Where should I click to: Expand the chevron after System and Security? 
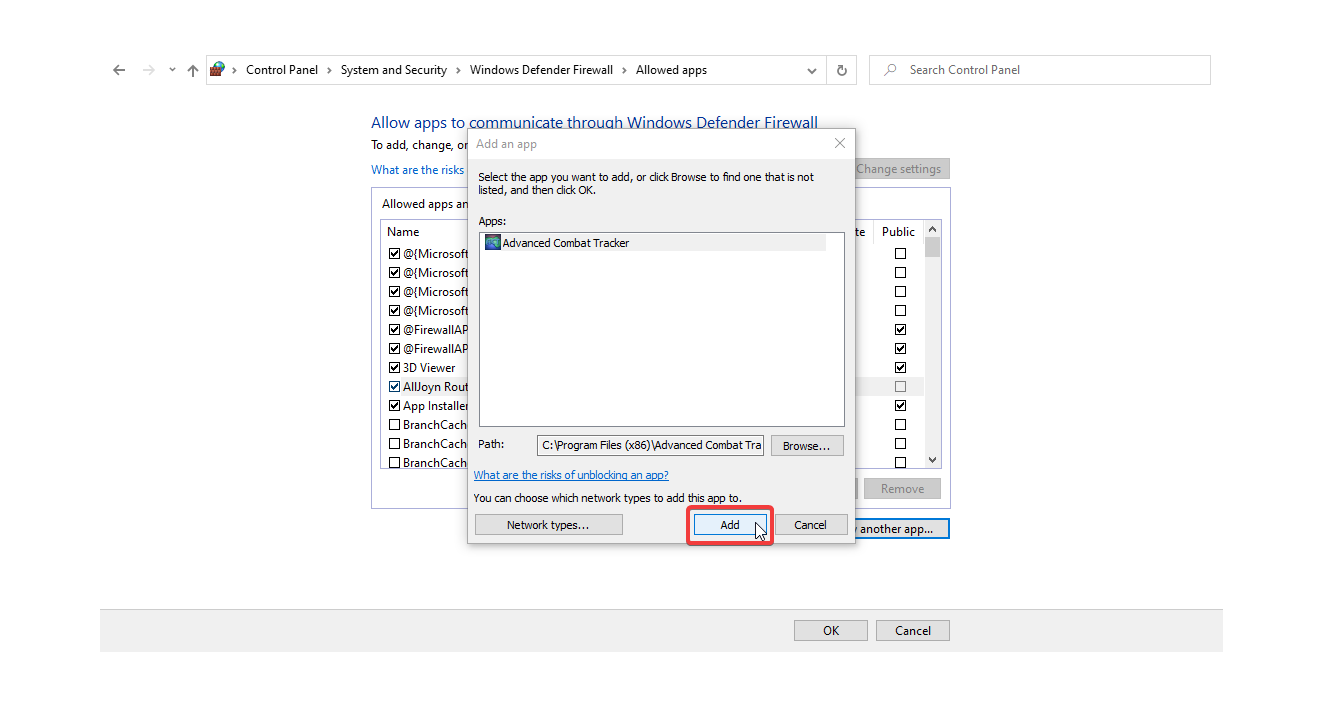tap(458, 70)
